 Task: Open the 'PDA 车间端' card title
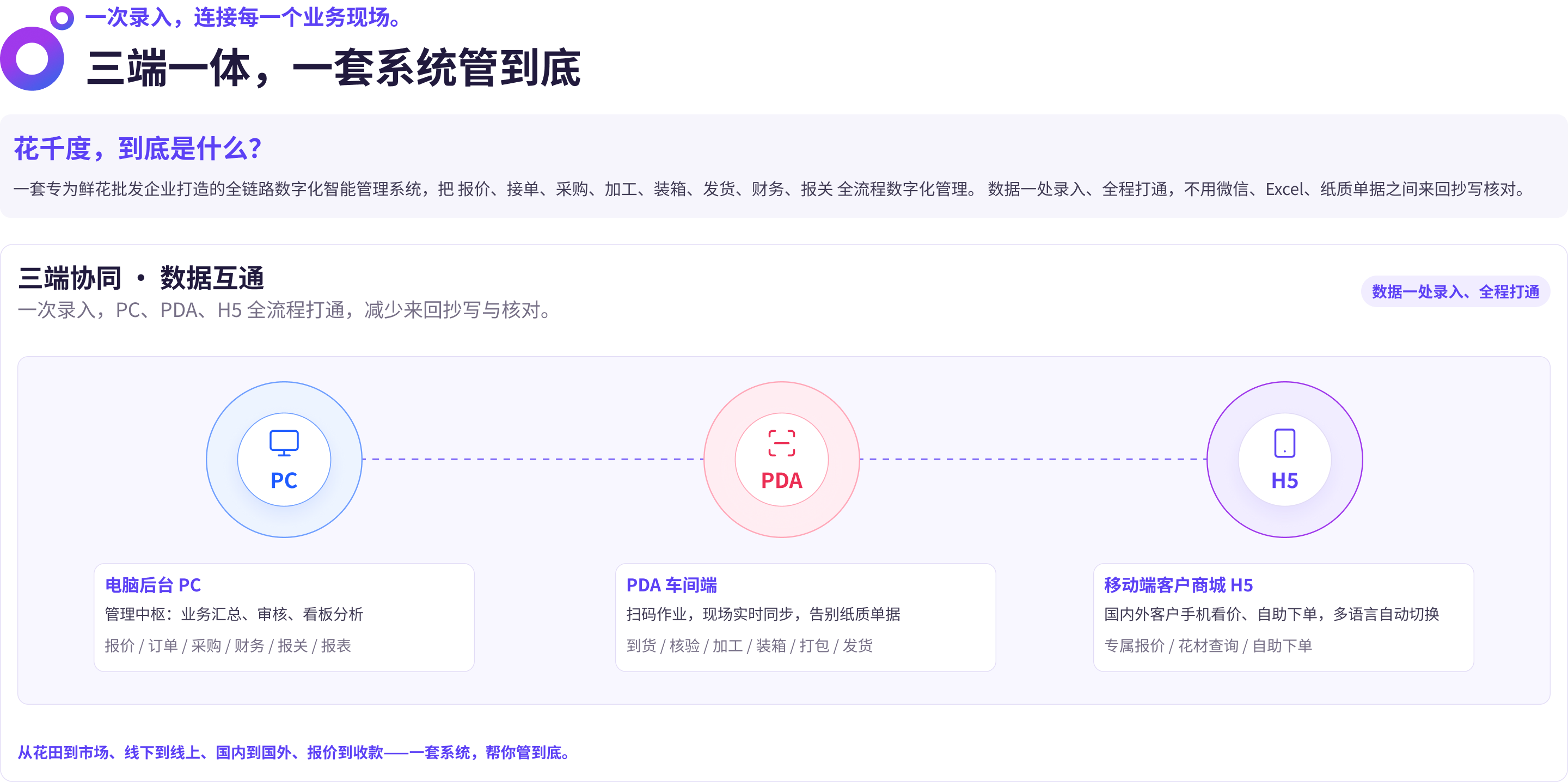[x=671, y=585]
